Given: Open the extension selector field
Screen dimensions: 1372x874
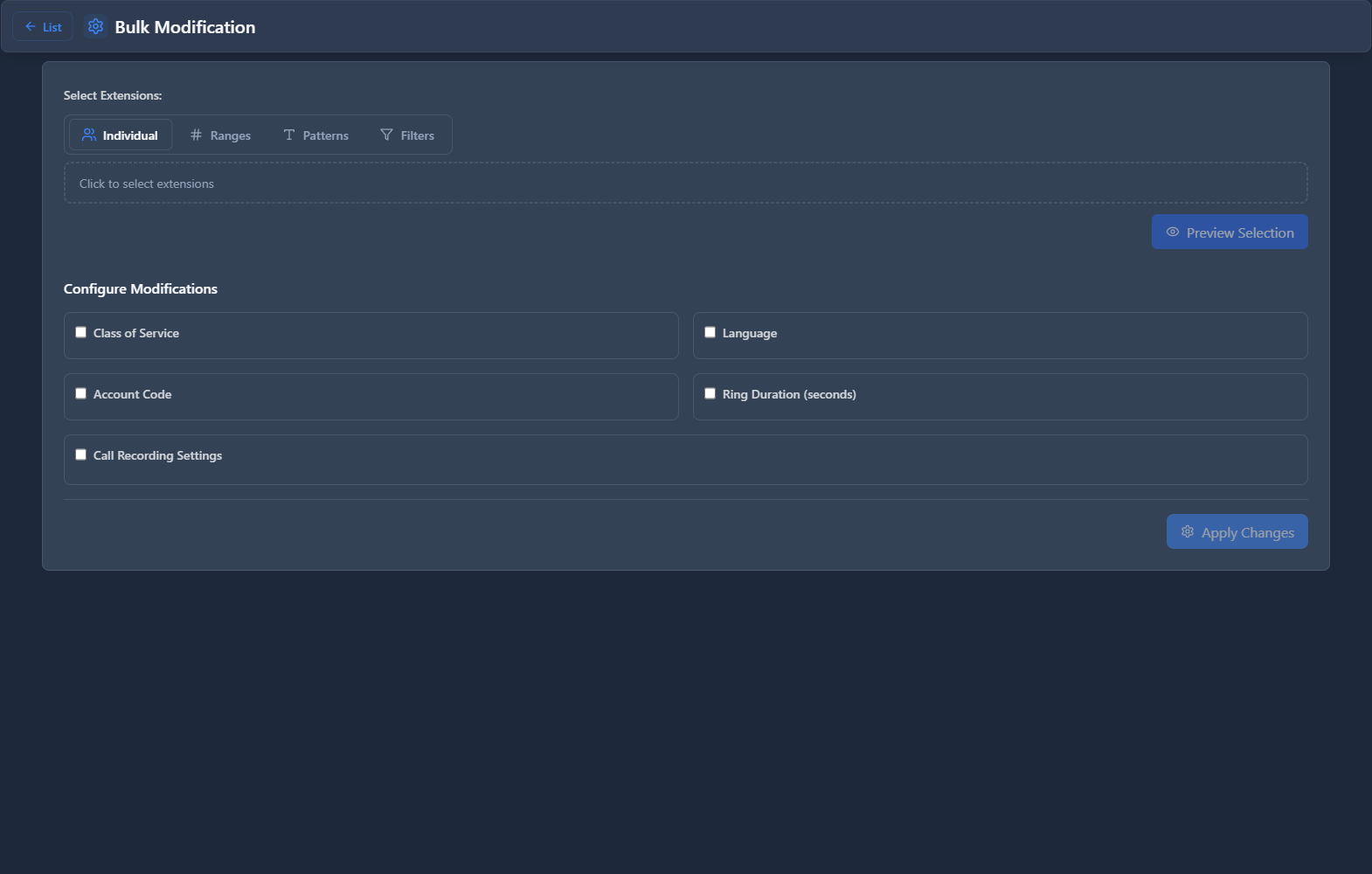Looking at the screenshot, I should click(x=685, y=184).
